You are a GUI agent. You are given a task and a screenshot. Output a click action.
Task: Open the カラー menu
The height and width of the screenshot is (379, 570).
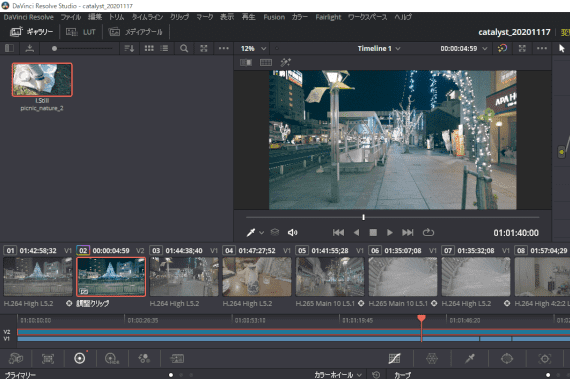point(300,17)
